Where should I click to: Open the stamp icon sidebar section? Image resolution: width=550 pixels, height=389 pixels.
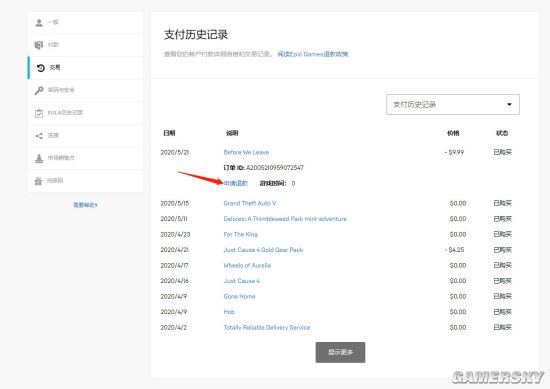[39, 158]
